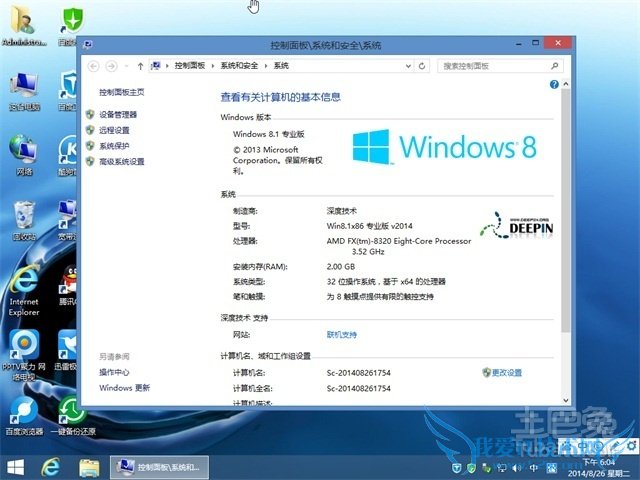Viewport: 640px width, 480px height.
Task: Select 系统 in the address breadcrumb
Action: (281, 66)
